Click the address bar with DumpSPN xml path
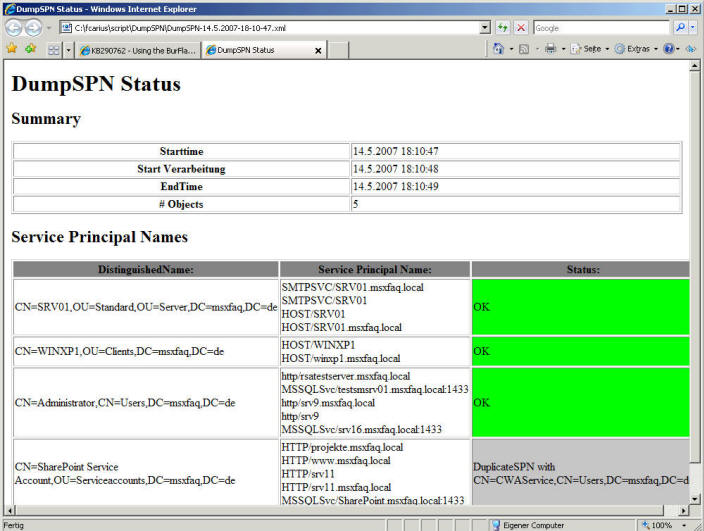 click(x=269, y=28)
